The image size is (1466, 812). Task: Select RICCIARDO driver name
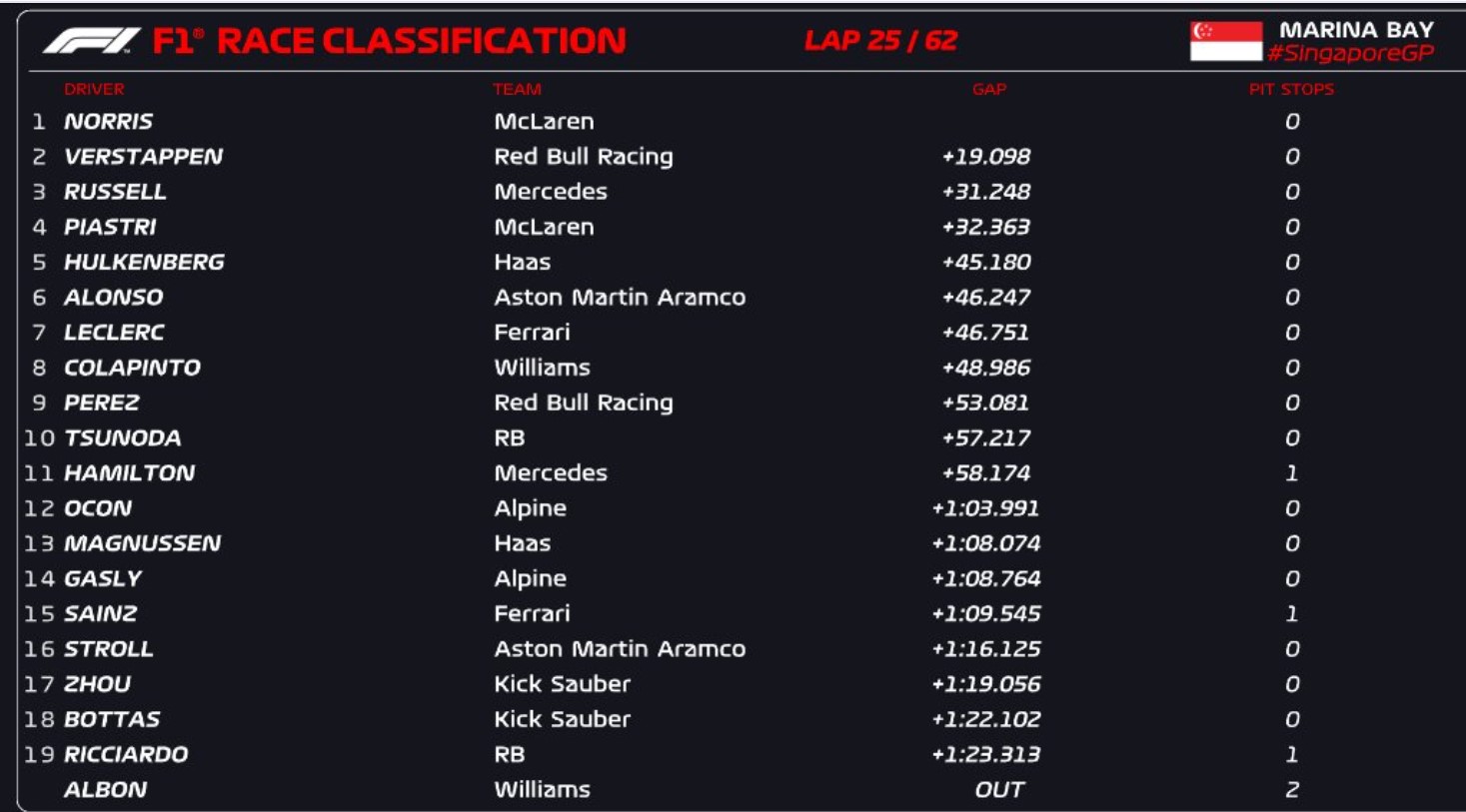[125, 755]
